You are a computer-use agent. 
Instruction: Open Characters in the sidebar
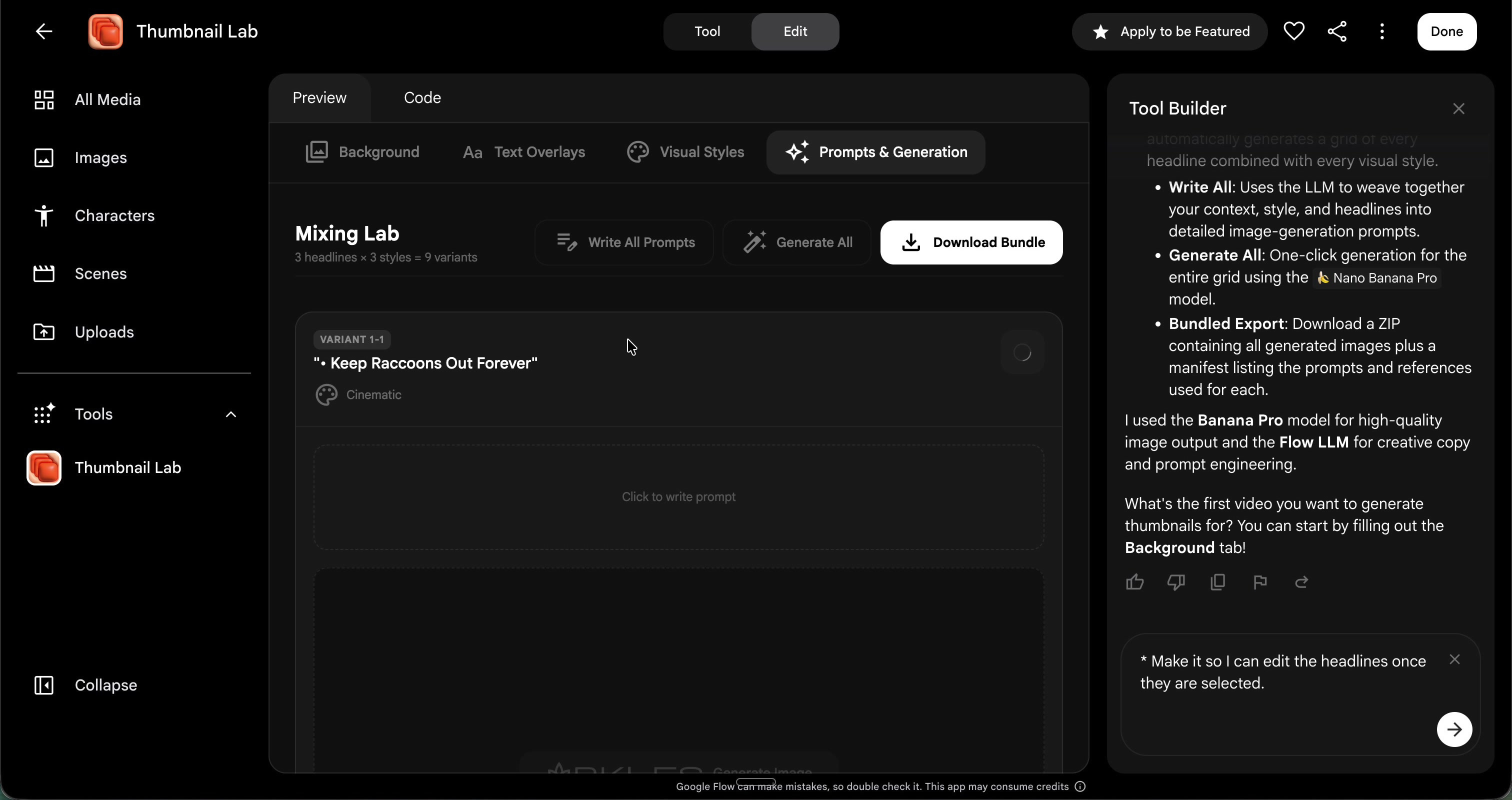pos(94,216)
